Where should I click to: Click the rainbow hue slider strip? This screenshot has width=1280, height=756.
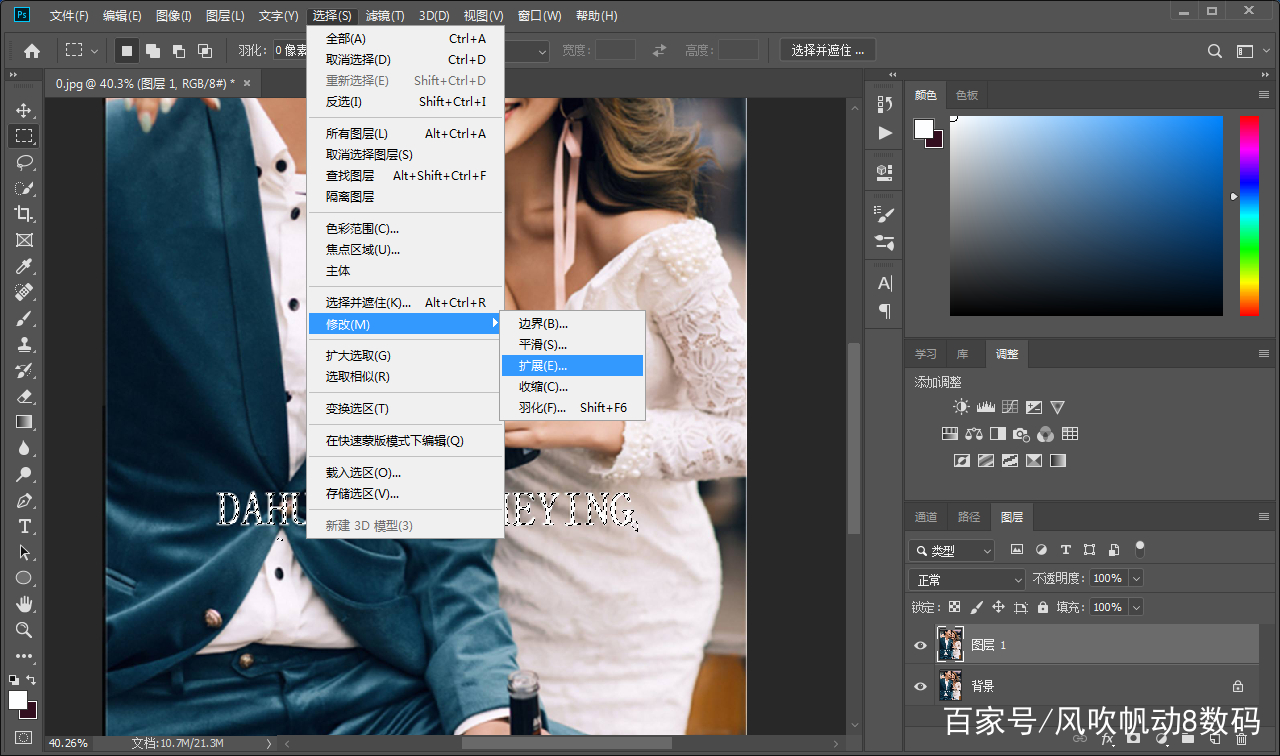(x=1249, y=215)
